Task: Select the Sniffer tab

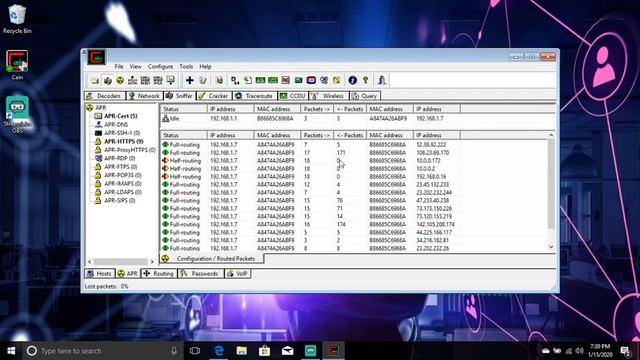Action: pos(180,96)
